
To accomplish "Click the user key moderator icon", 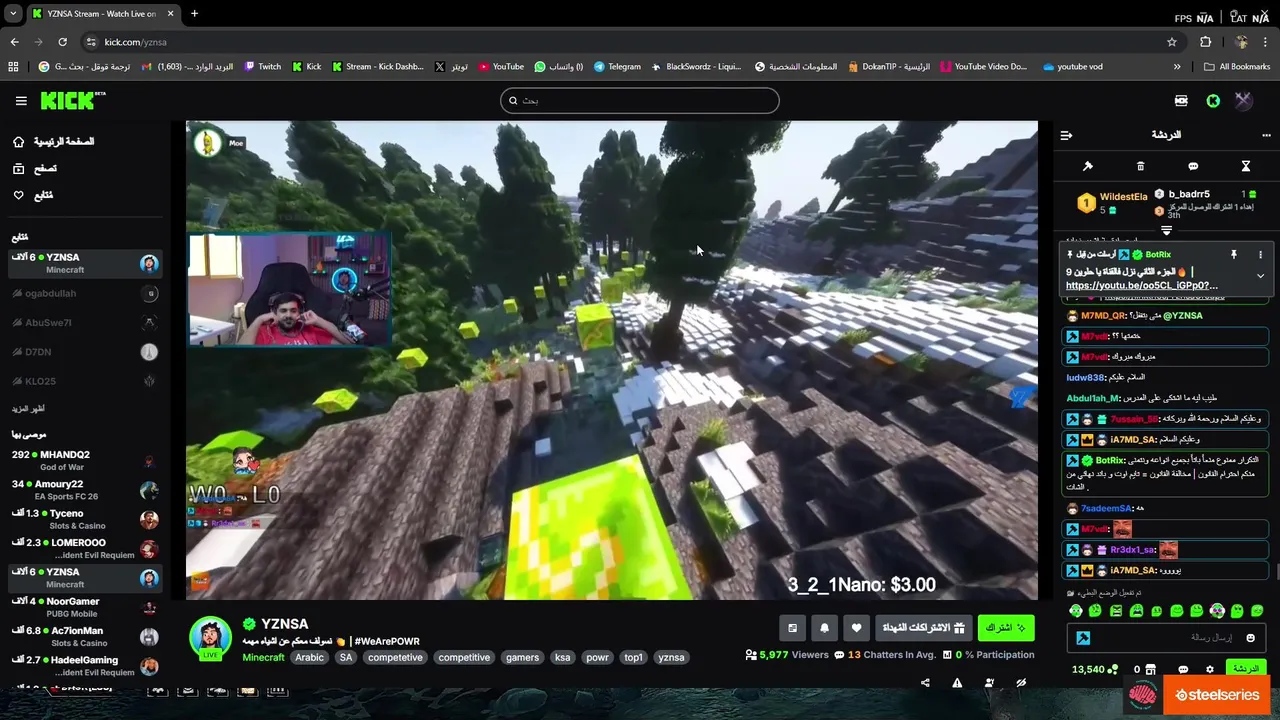I will click(x=989, y=683).
